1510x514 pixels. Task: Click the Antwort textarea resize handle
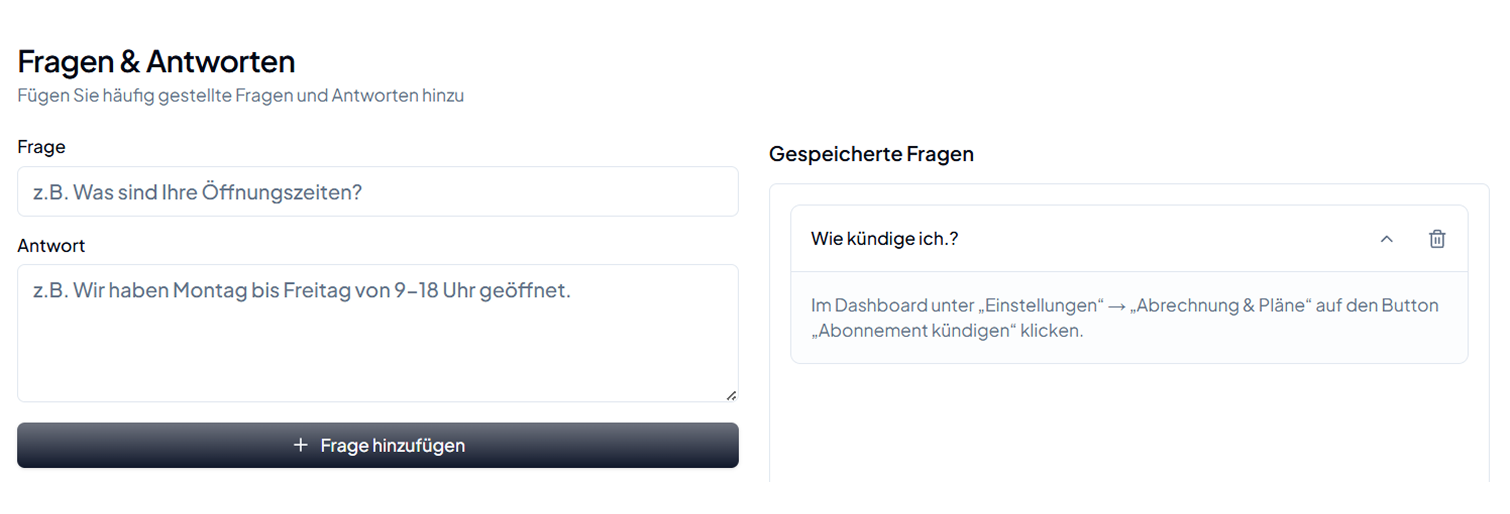[x=731, y=395]
